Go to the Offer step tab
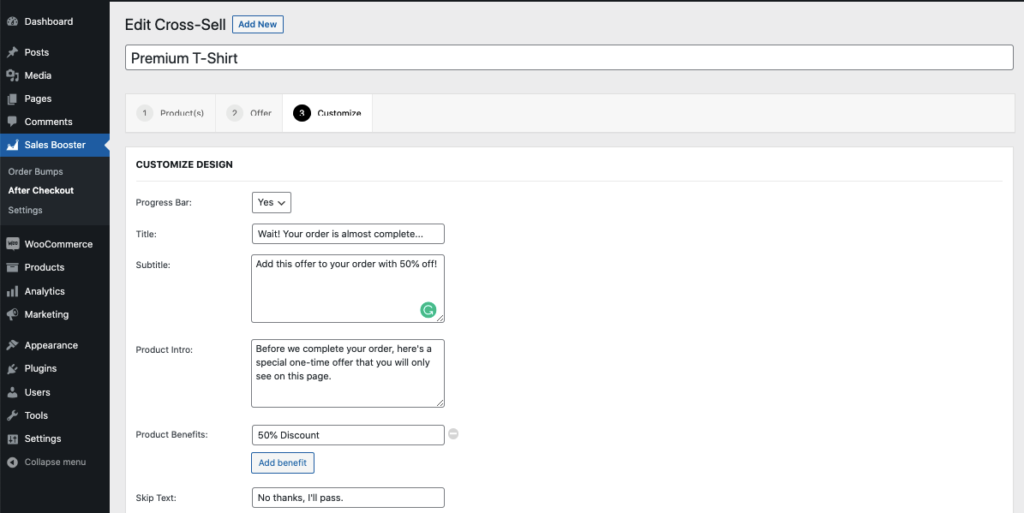Screen dimensions: 1024x513 point(249,113)
